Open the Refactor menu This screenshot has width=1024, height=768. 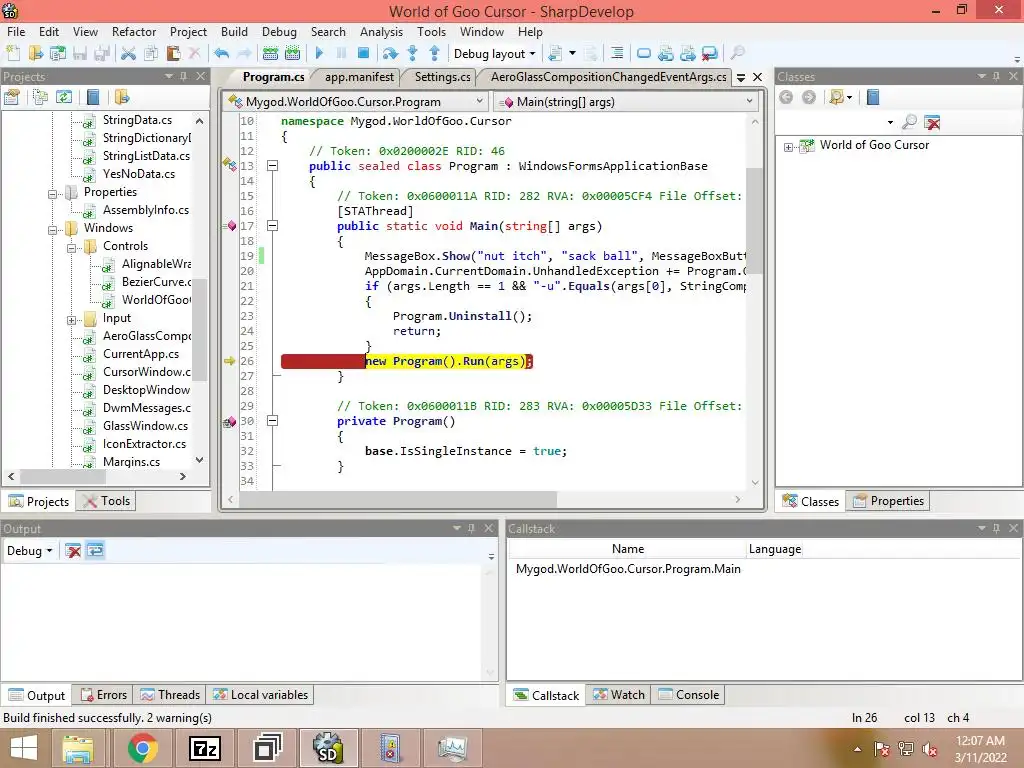[134, 31]
